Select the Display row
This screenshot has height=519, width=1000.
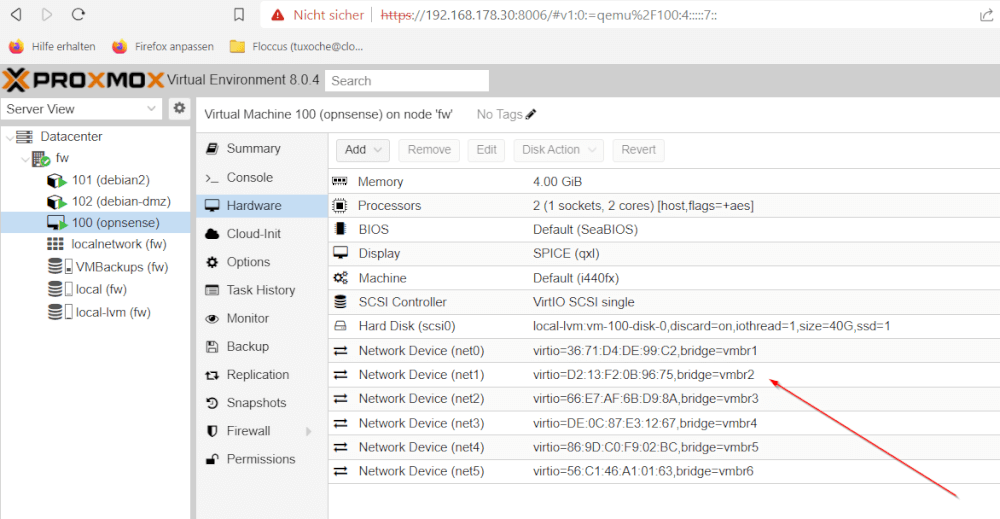tap(664, 254)
